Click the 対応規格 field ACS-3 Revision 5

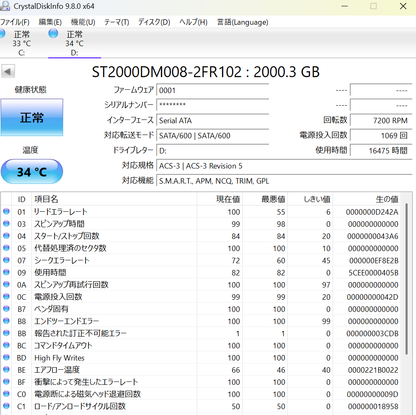pos(284,166)
